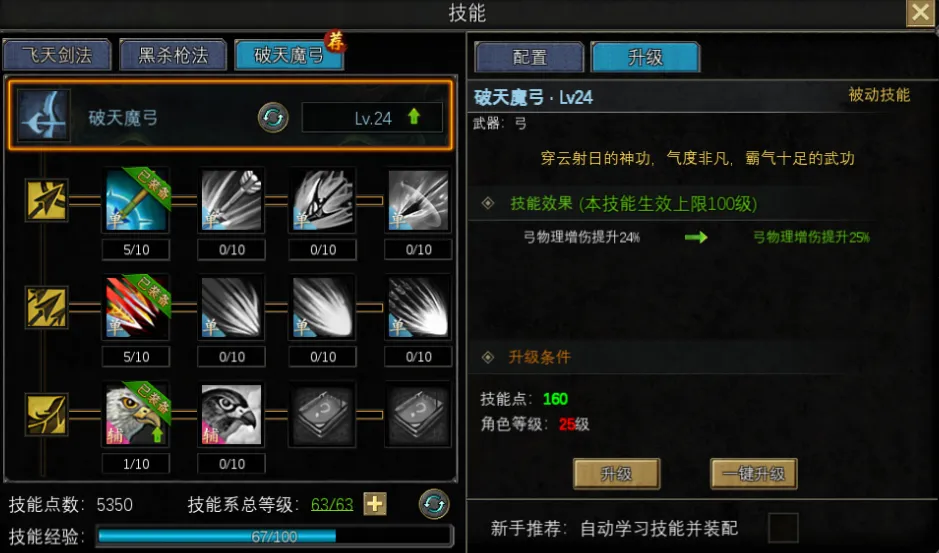Open the 配置 tab
The width and height of the screenshot is (939, 553).
pyautogui.click(x=529, y=58)
